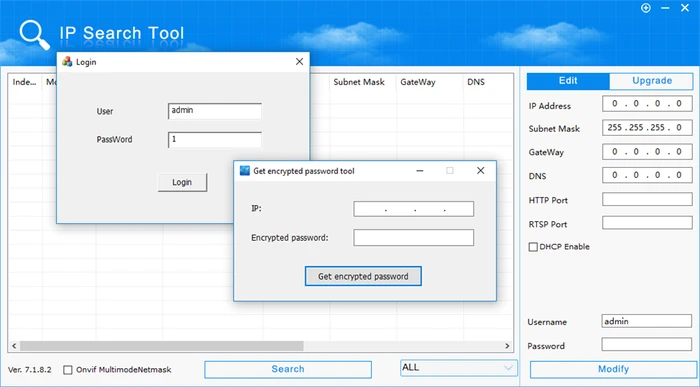Open the ALL filter dropdown
Screen dimensions: 700x387
point(458,368)
